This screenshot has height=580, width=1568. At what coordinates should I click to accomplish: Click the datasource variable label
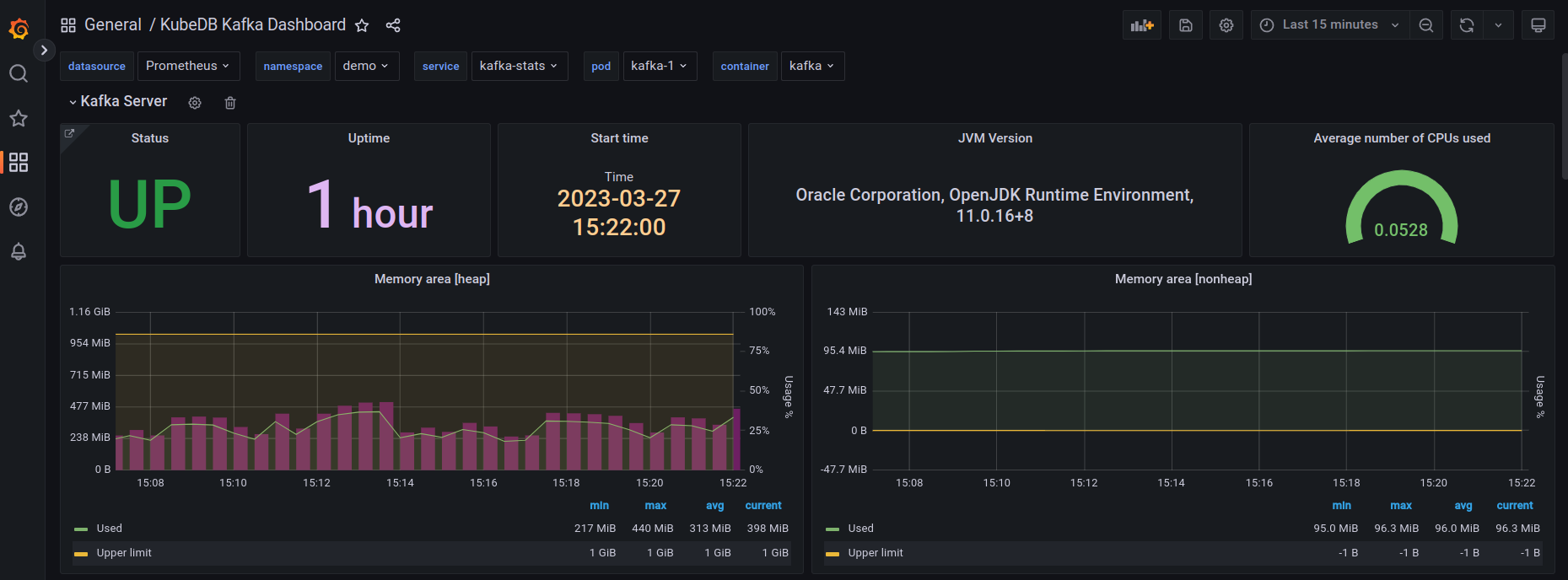97,66
